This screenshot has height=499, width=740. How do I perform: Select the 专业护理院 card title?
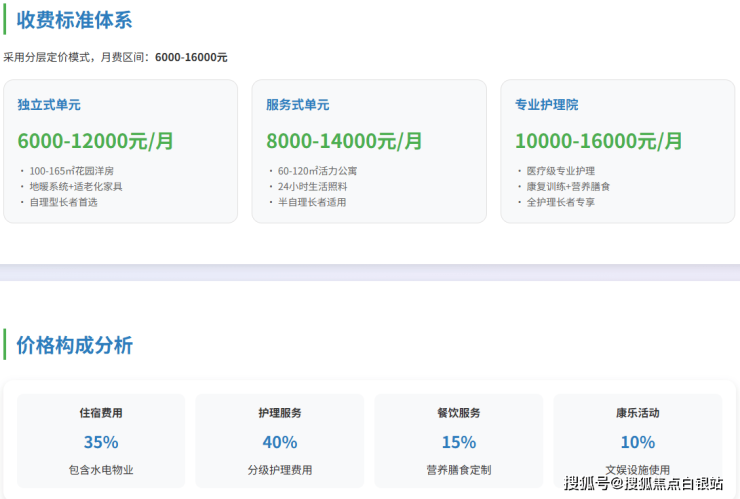pyautogui.click(x=546, y=105)
